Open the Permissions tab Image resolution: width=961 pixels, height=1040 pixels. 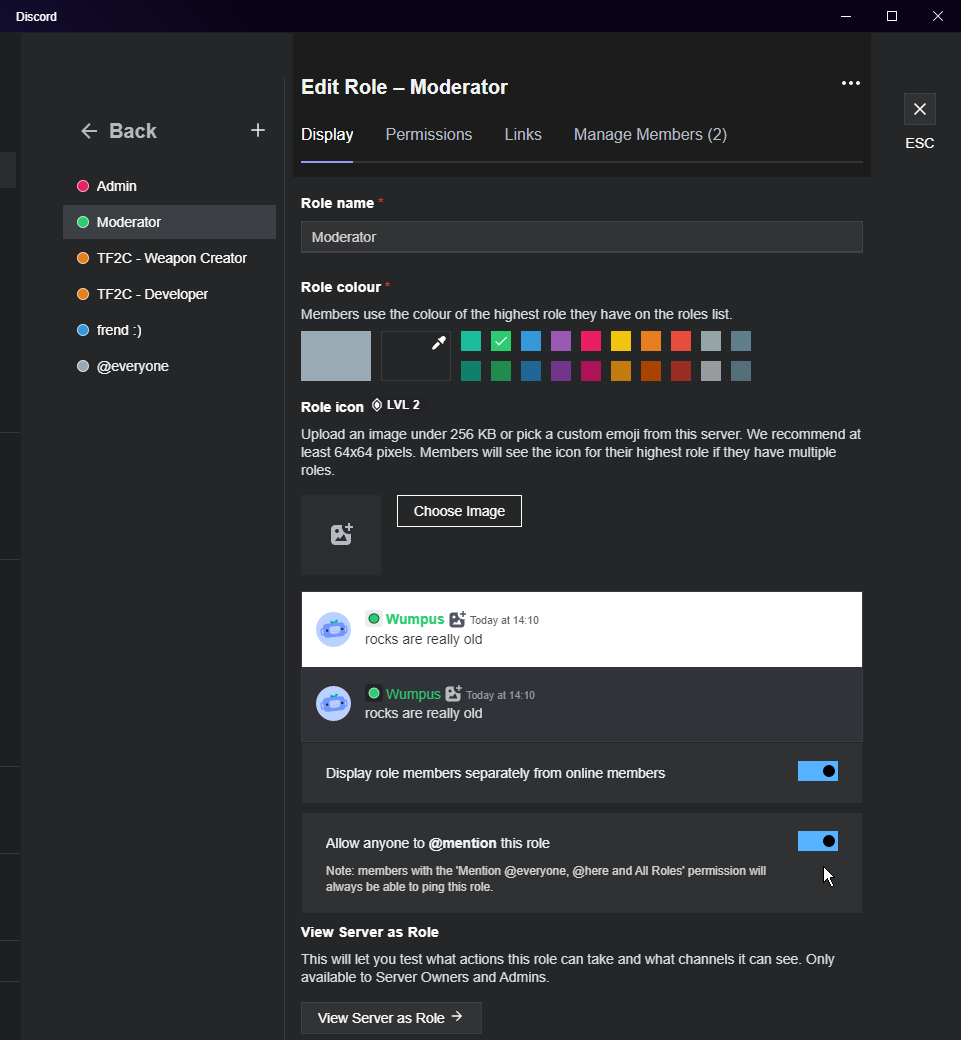click(429, 135)
